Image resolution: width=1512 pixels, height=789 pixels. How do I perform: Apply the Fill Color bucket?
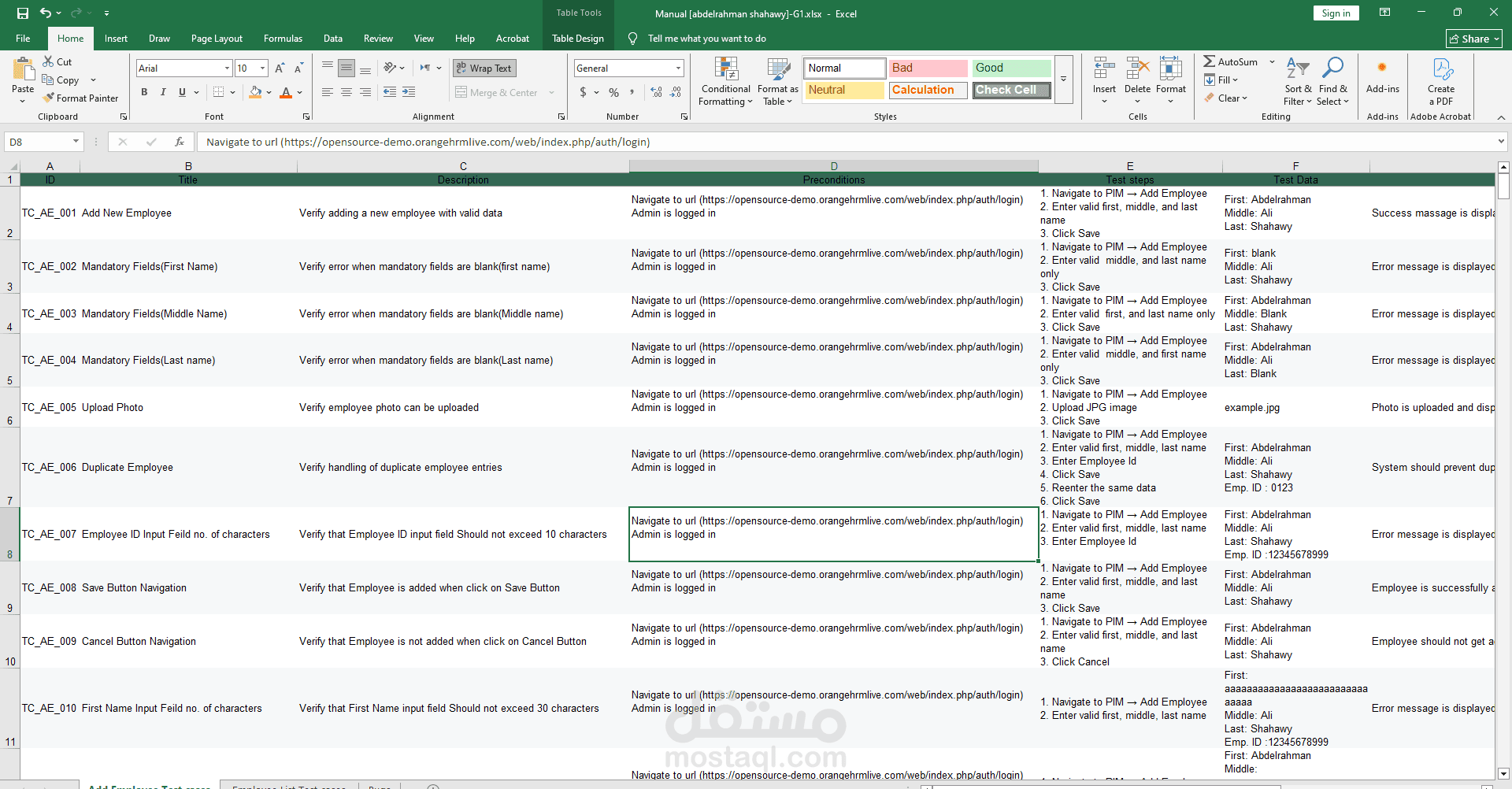click(x=255, y=92)
